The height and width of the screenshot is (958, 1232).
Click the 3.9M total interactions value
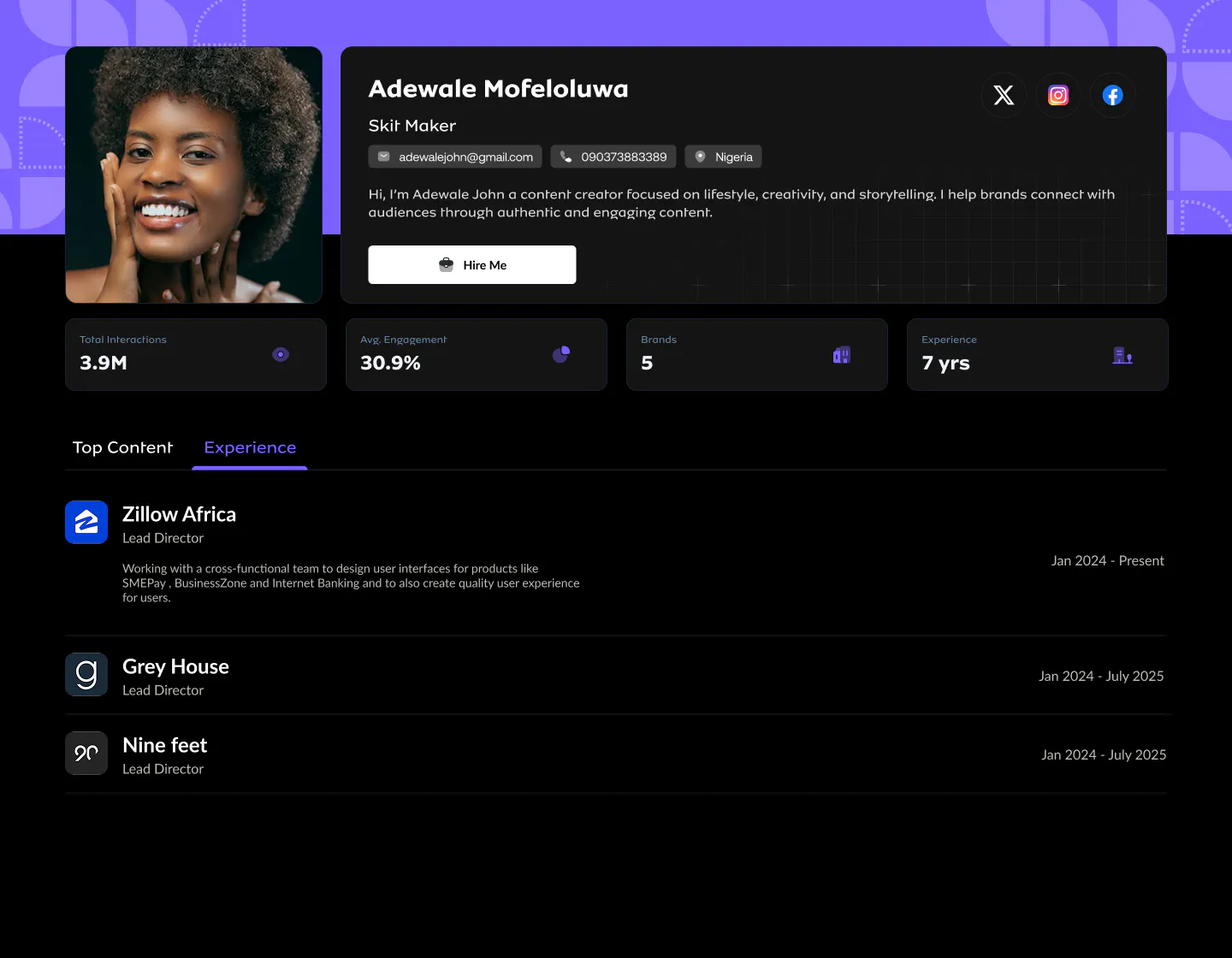coord(104,363)
